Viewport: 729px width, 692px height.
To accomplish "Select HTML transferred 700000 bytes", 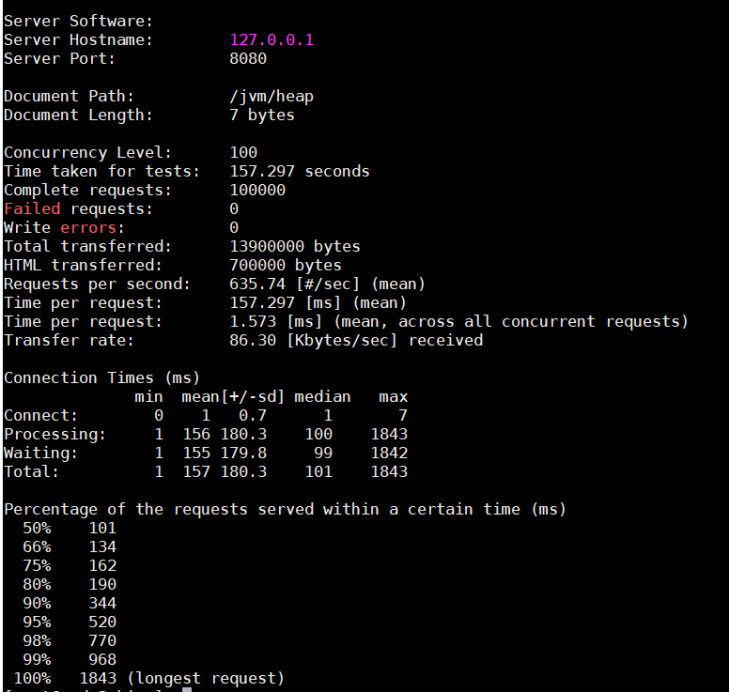I will [285, 265].
